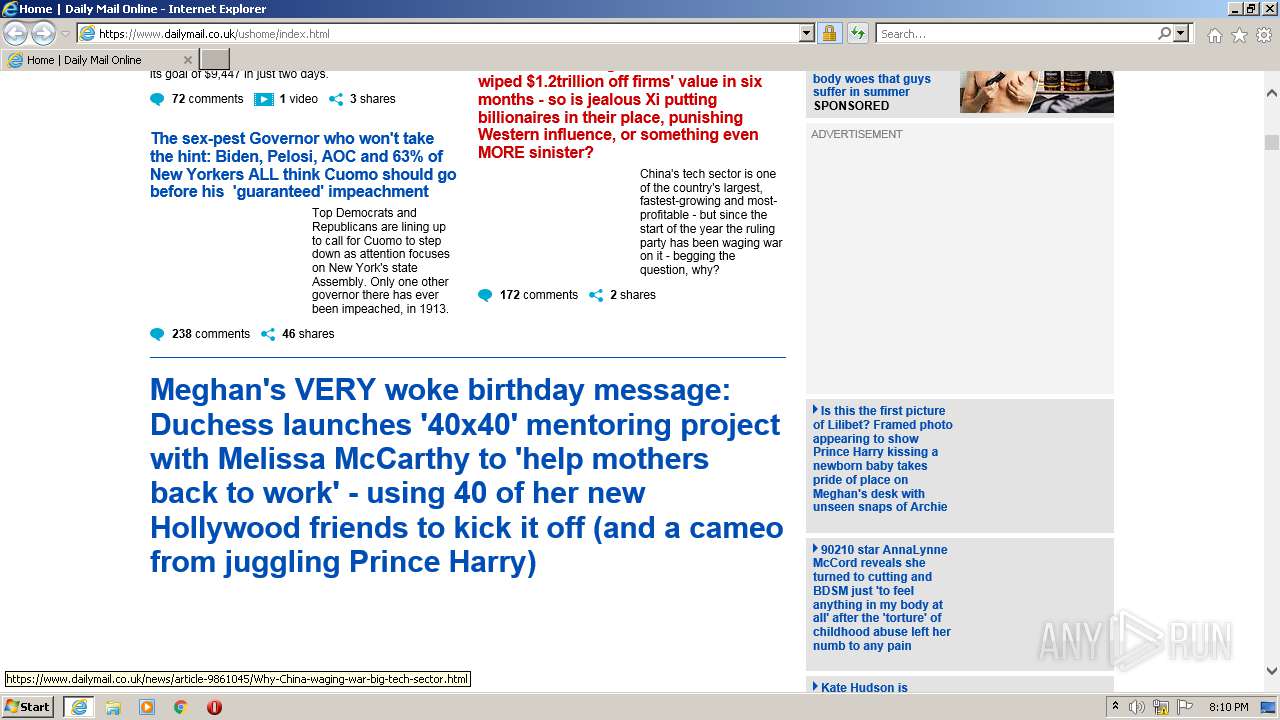Open Meghan's VERY woke birthday message headline
This screenshot has height=720, width=1280.
click(x=467, y=476)
